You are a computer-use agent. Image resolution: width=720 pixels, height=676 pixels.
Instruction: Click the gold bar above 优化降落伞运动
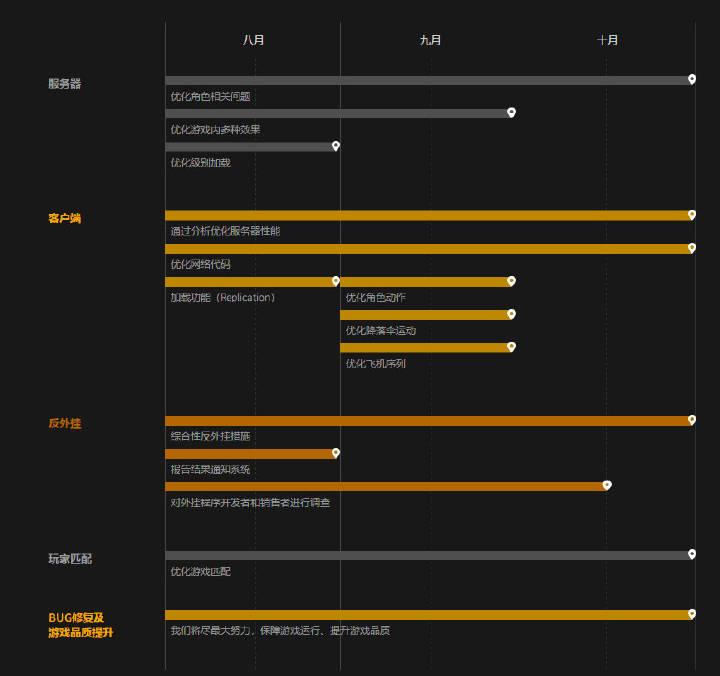[426, 315]
